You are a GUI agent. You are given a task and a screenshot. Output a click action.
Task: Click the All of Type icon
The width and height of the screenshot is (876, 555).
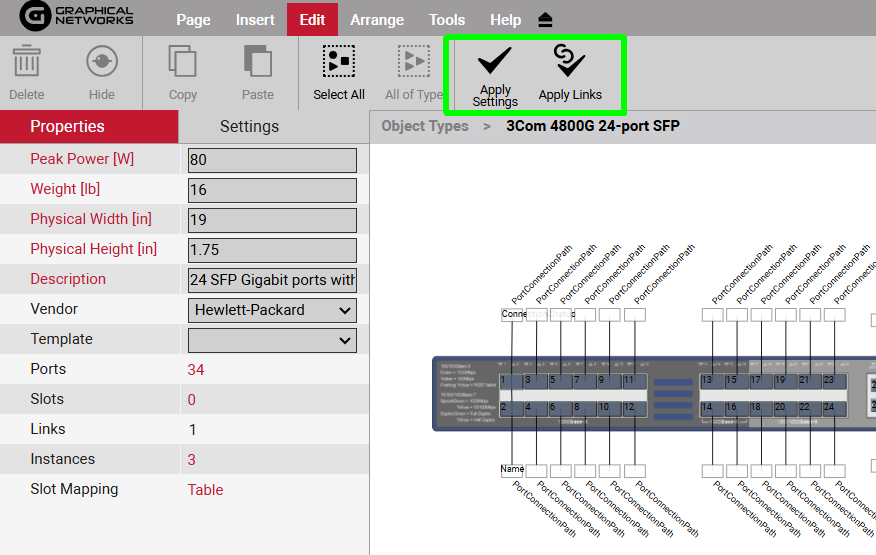coord(413,63)
